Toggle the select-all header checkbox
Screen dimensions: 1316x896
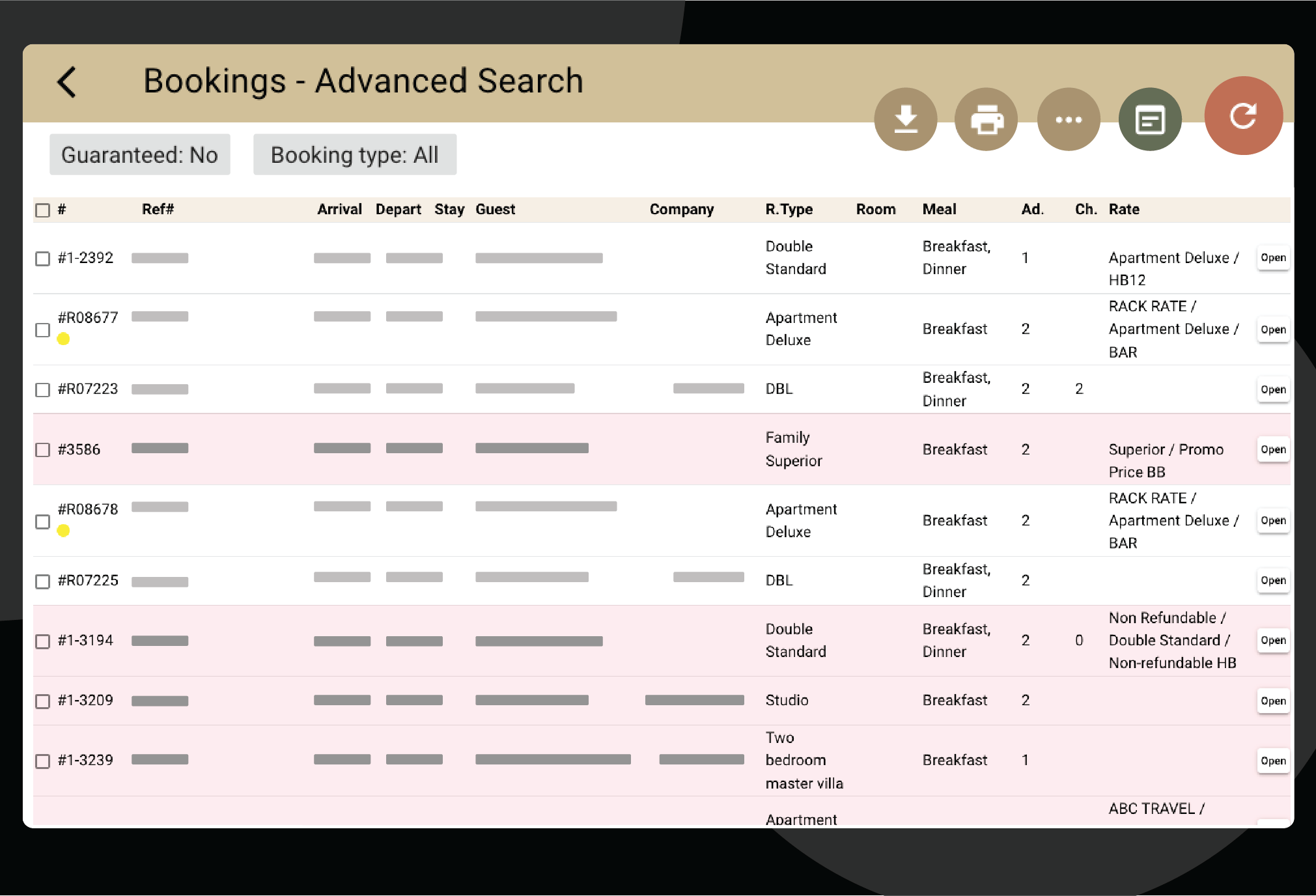click(43, 210)
